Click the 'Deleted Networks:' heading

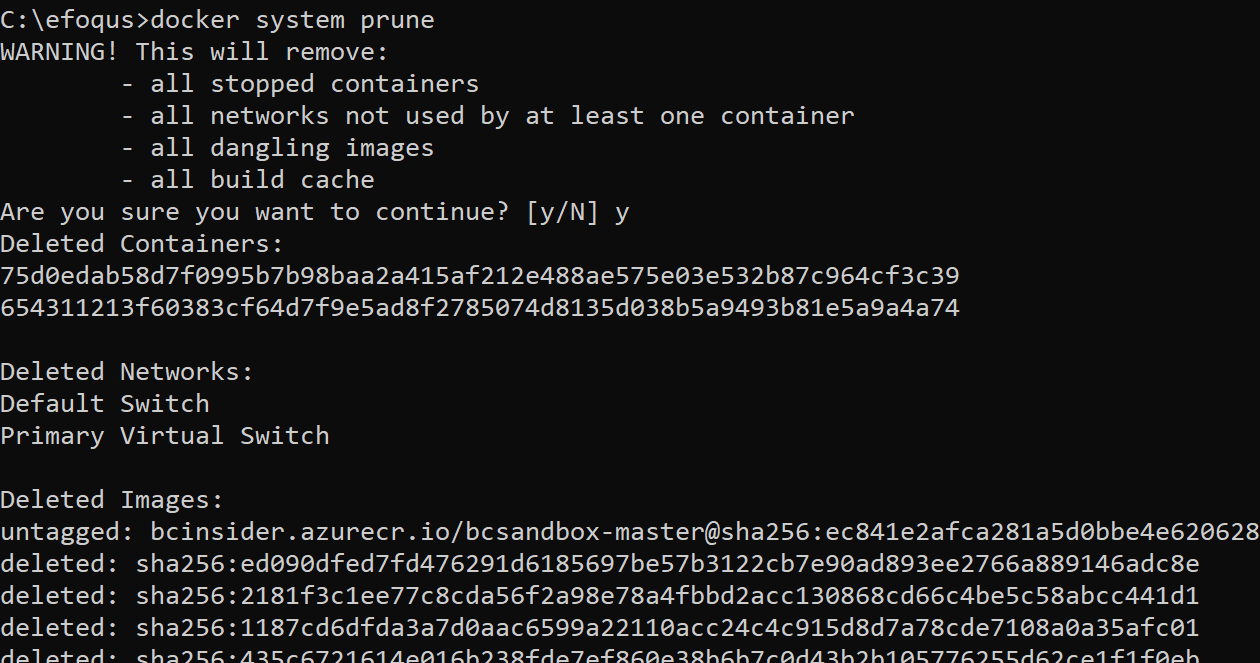(127, 372)
